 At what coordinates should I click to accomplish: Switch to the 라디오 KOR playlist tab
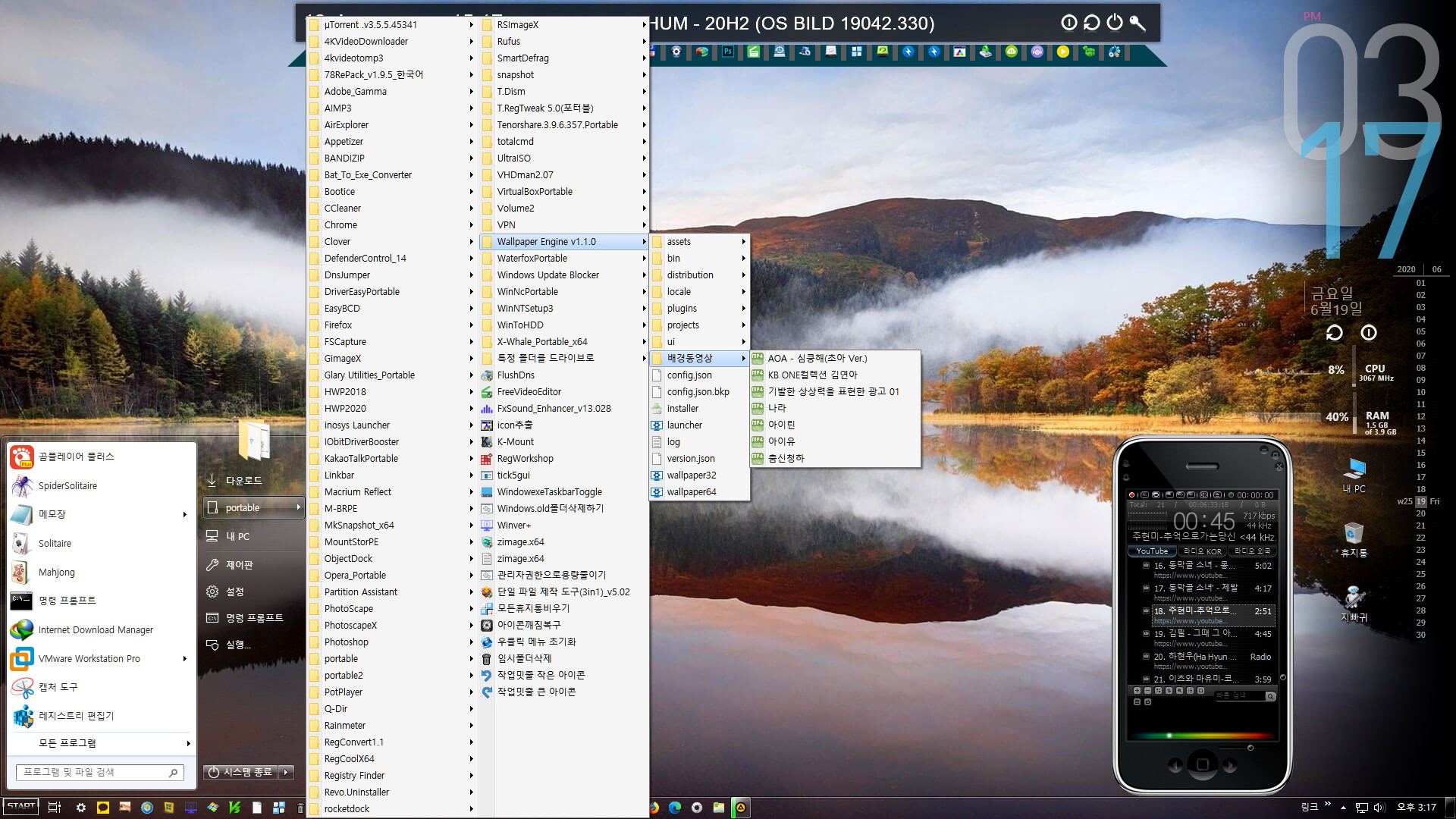pos(1203,551)
